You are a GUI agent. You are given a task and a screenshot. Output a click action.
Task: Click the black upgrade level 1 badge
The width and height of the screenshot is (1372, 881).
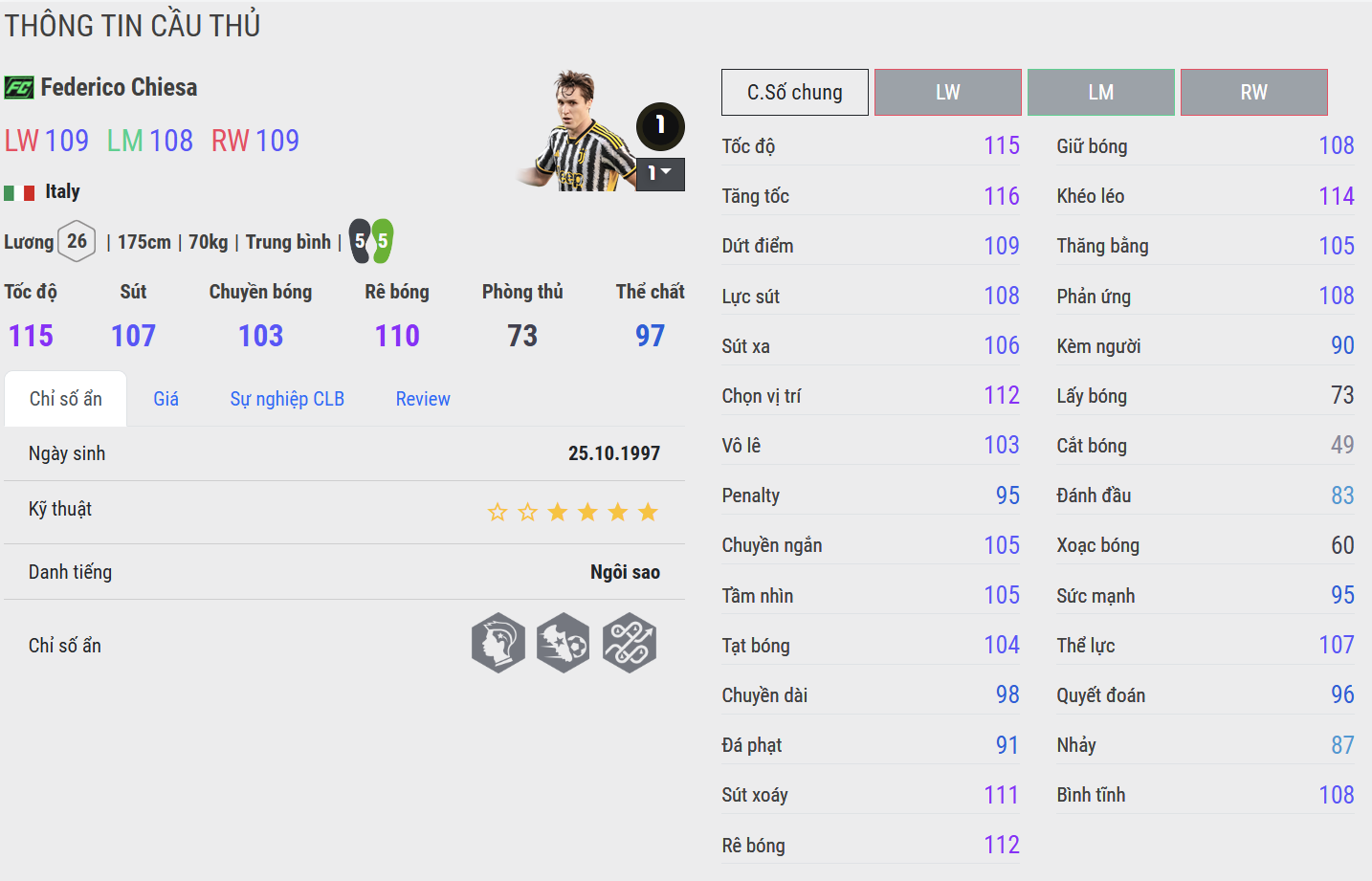coord(660,125)
